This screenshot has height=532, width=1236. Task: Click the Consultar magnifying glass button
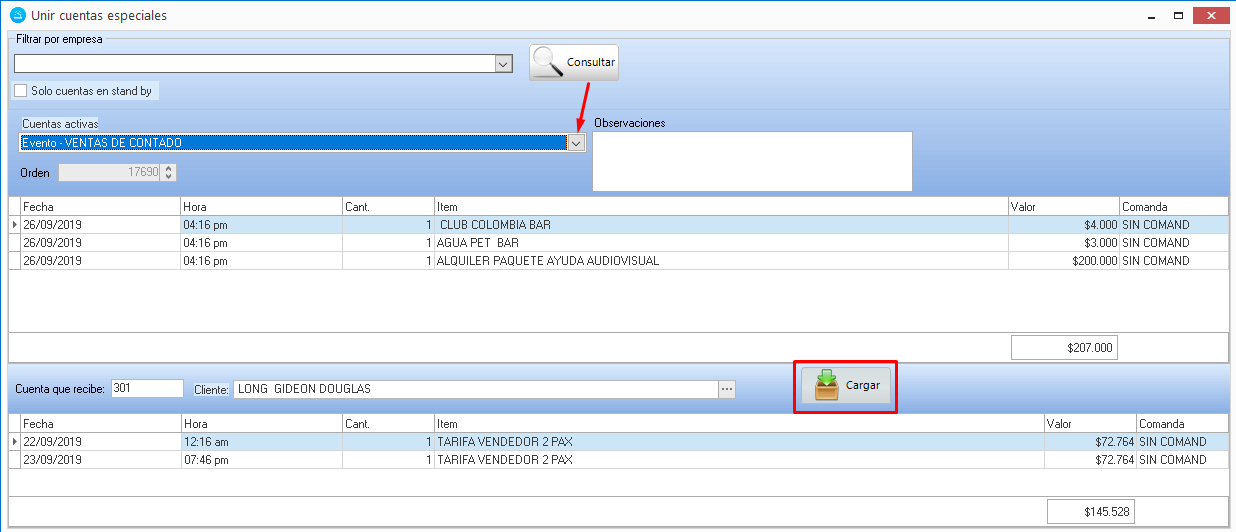click(573, 63)
